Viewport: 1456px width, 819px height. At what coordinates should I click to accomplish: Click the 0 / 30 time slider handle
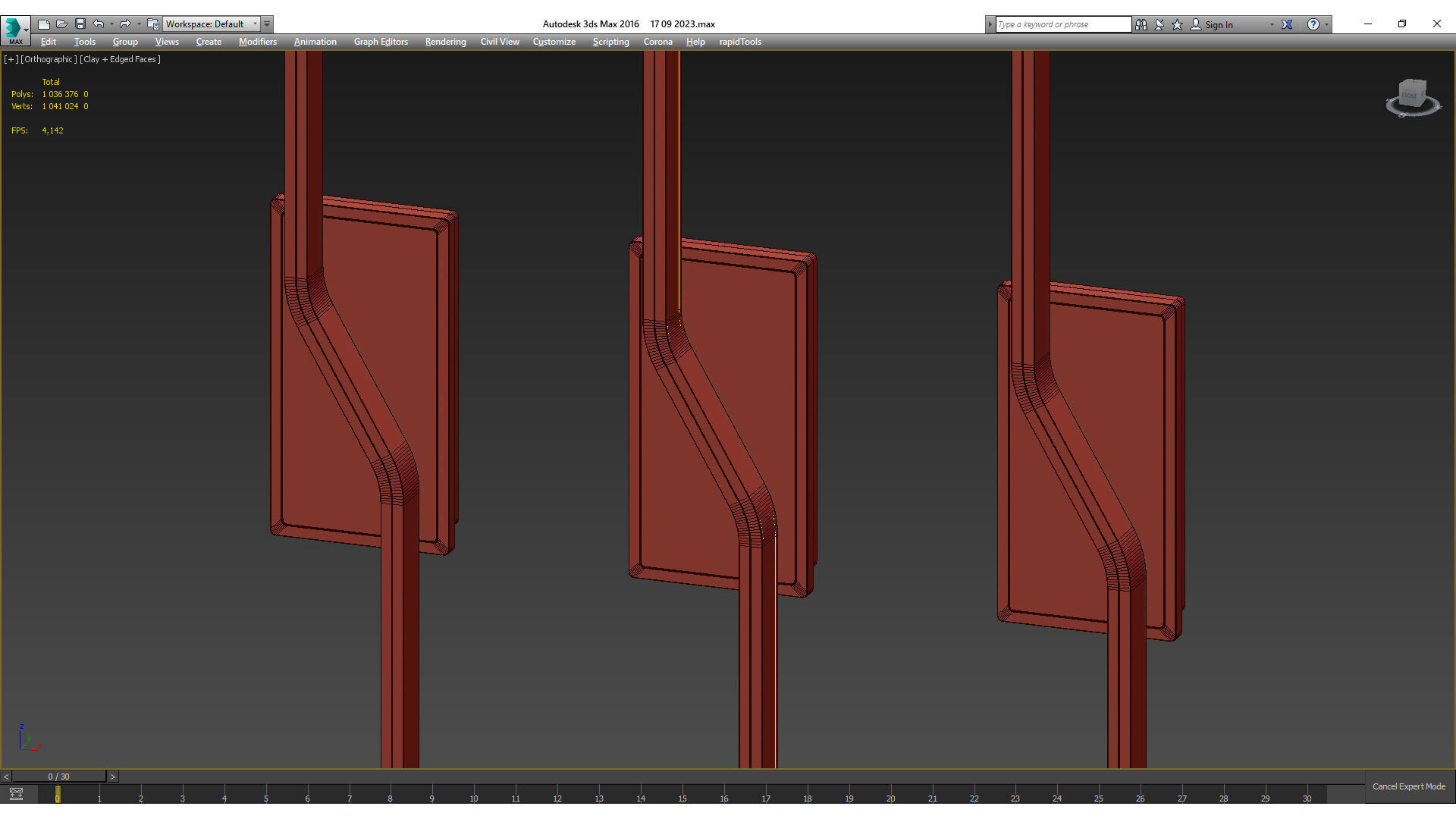coord(59,777)
